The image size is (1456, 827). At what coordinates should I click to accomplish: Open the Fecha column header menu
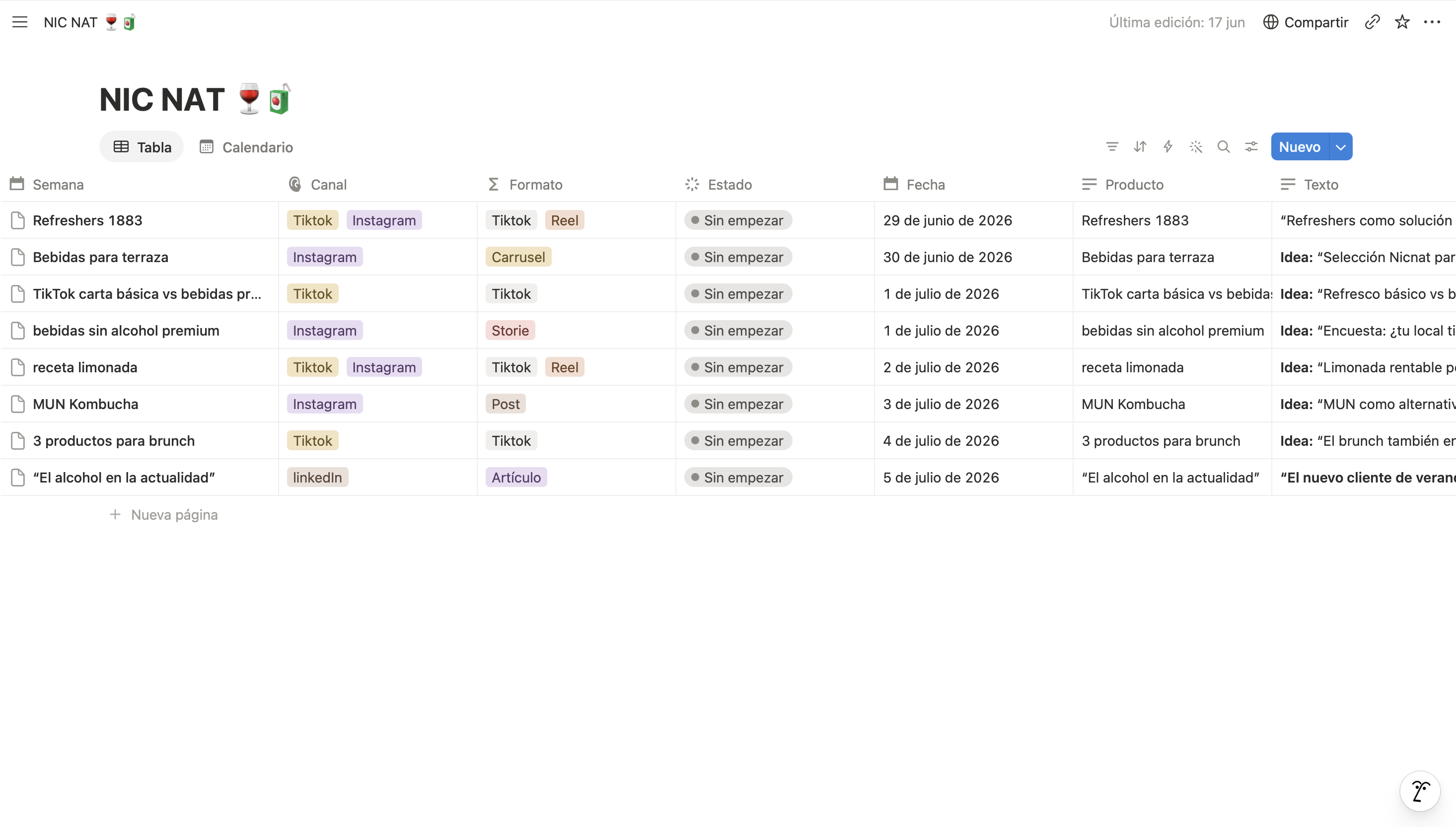[x=973, y=185]
